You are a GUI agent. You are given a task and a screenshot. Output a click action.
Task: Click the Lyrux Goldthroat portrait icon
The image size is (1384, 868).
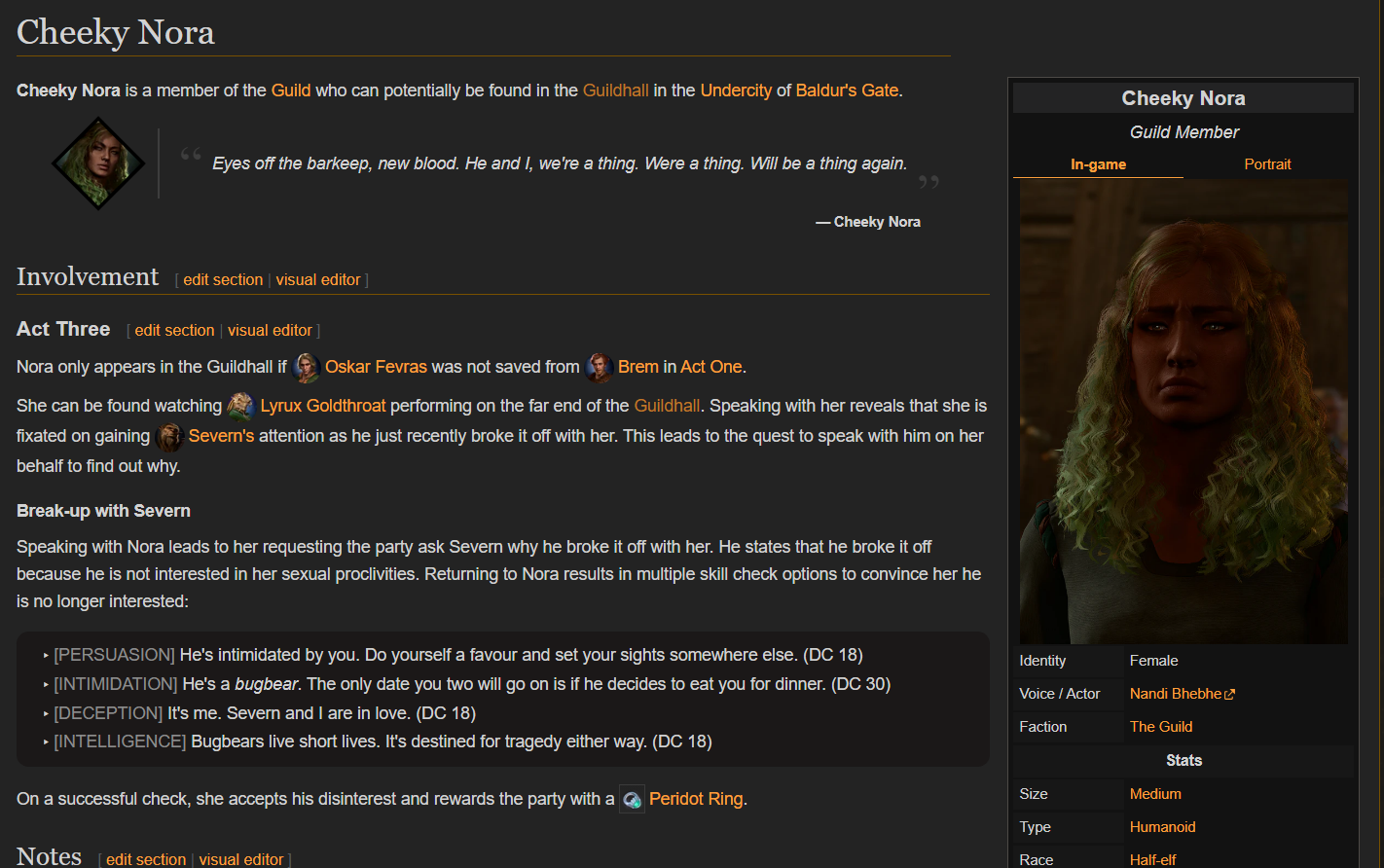click(241, 407)
